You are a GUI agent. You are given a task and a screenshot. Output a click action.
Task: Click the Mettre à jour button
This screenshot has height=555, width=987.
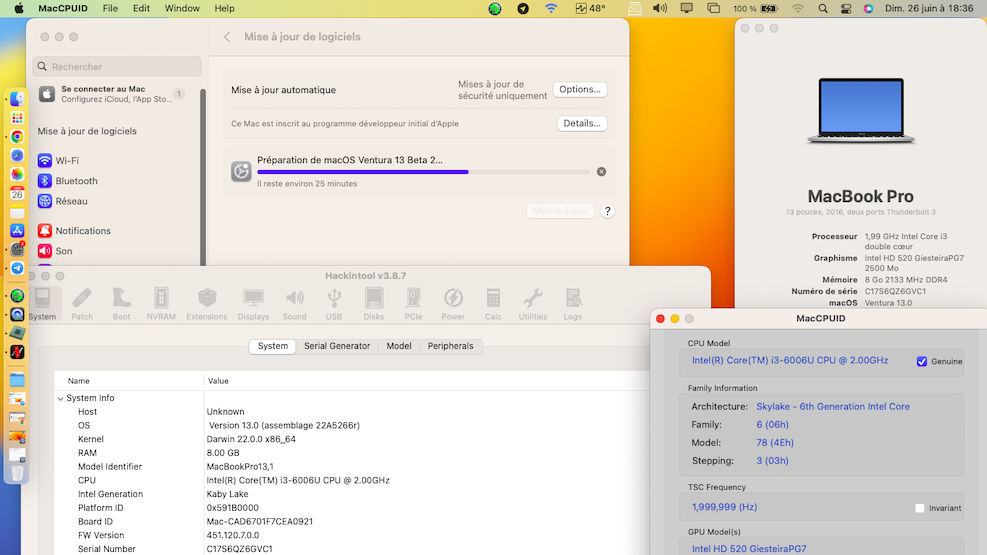coord(560,211)
